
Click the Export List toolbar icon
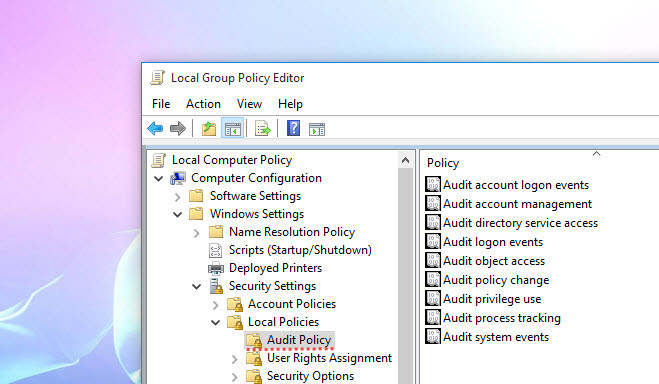click(263, 129)
